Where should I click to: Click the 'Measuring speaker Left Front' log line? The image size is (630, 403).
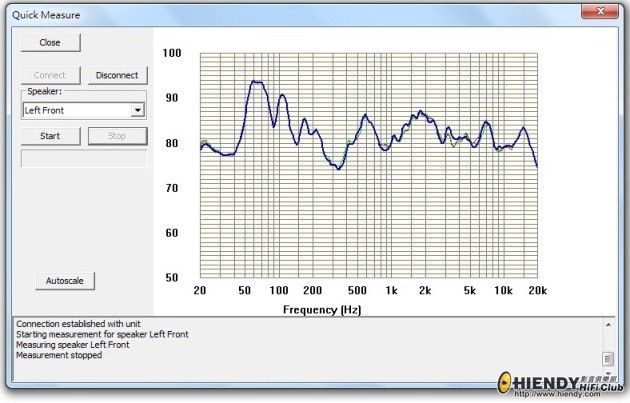pyautogui.click(x=72, y=345)
